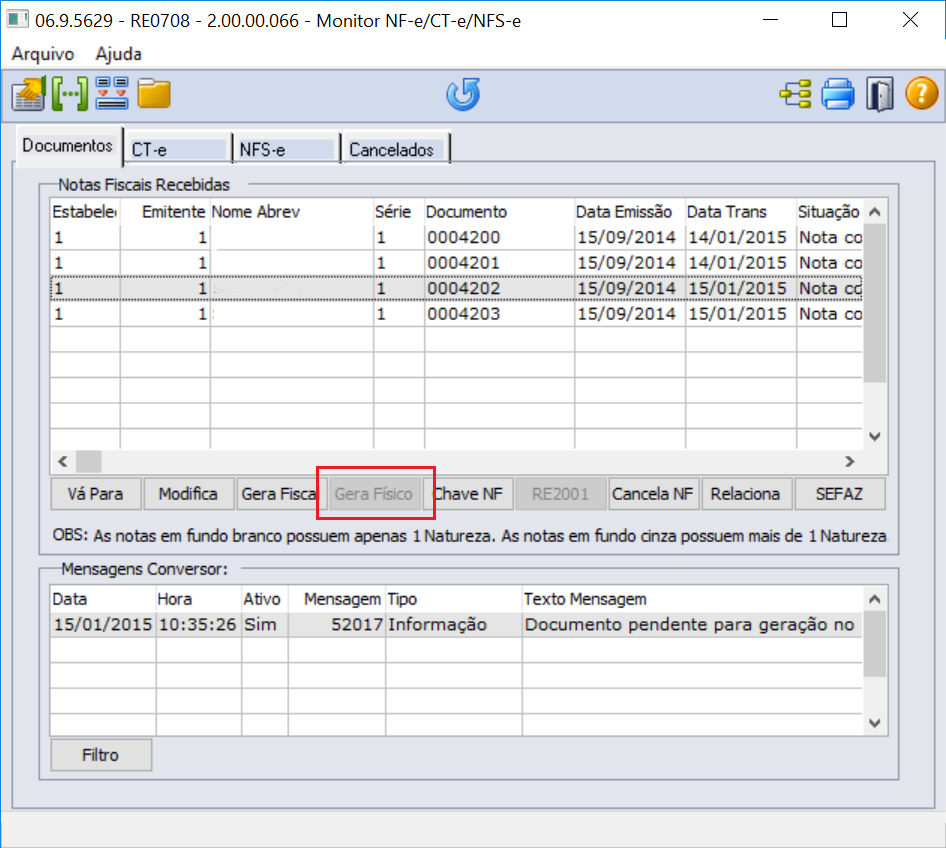Click the yellow tree structure icon

pyautogui.click(x=795, y=94)
